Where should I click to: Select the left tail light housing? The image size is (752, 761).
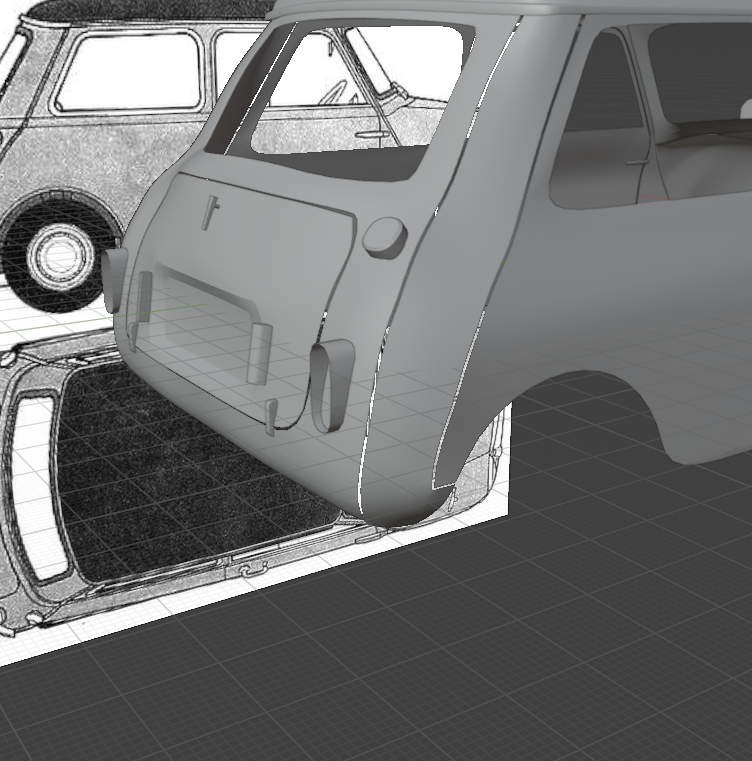[115, 280]
